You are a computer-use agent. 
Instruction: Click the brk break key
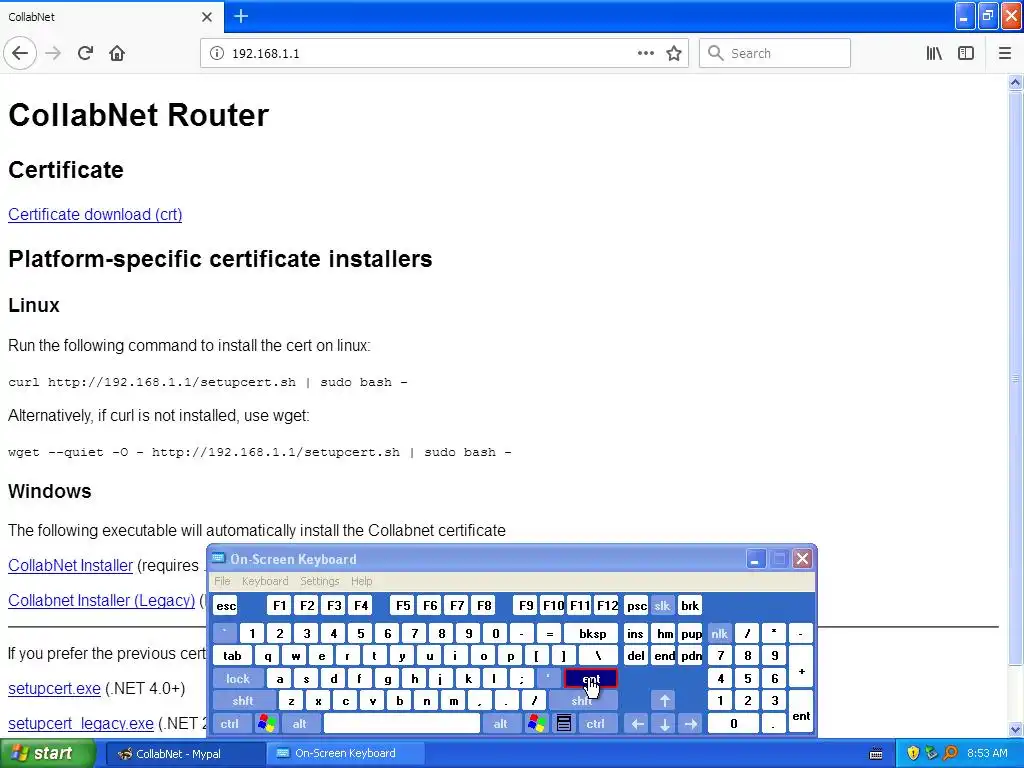690,606
